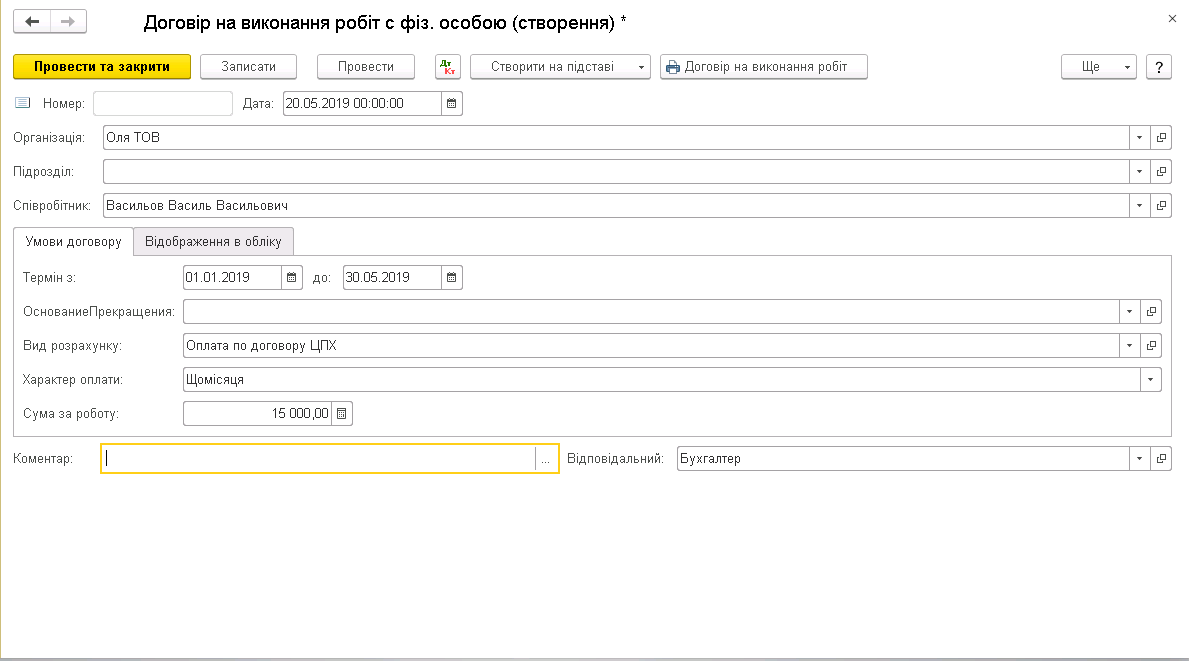
Task: Print Договір на виконання робіт
Action: click(x=763, y=67)
